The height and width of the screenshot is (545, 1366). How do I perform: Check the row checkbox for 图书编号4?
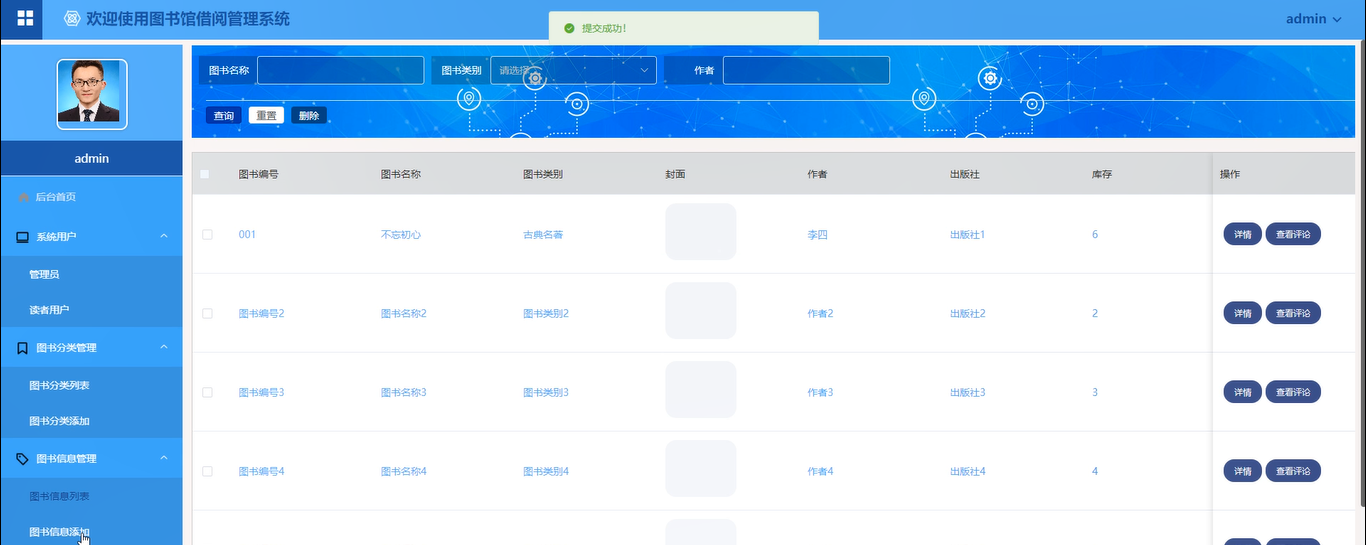pos(207,472)
